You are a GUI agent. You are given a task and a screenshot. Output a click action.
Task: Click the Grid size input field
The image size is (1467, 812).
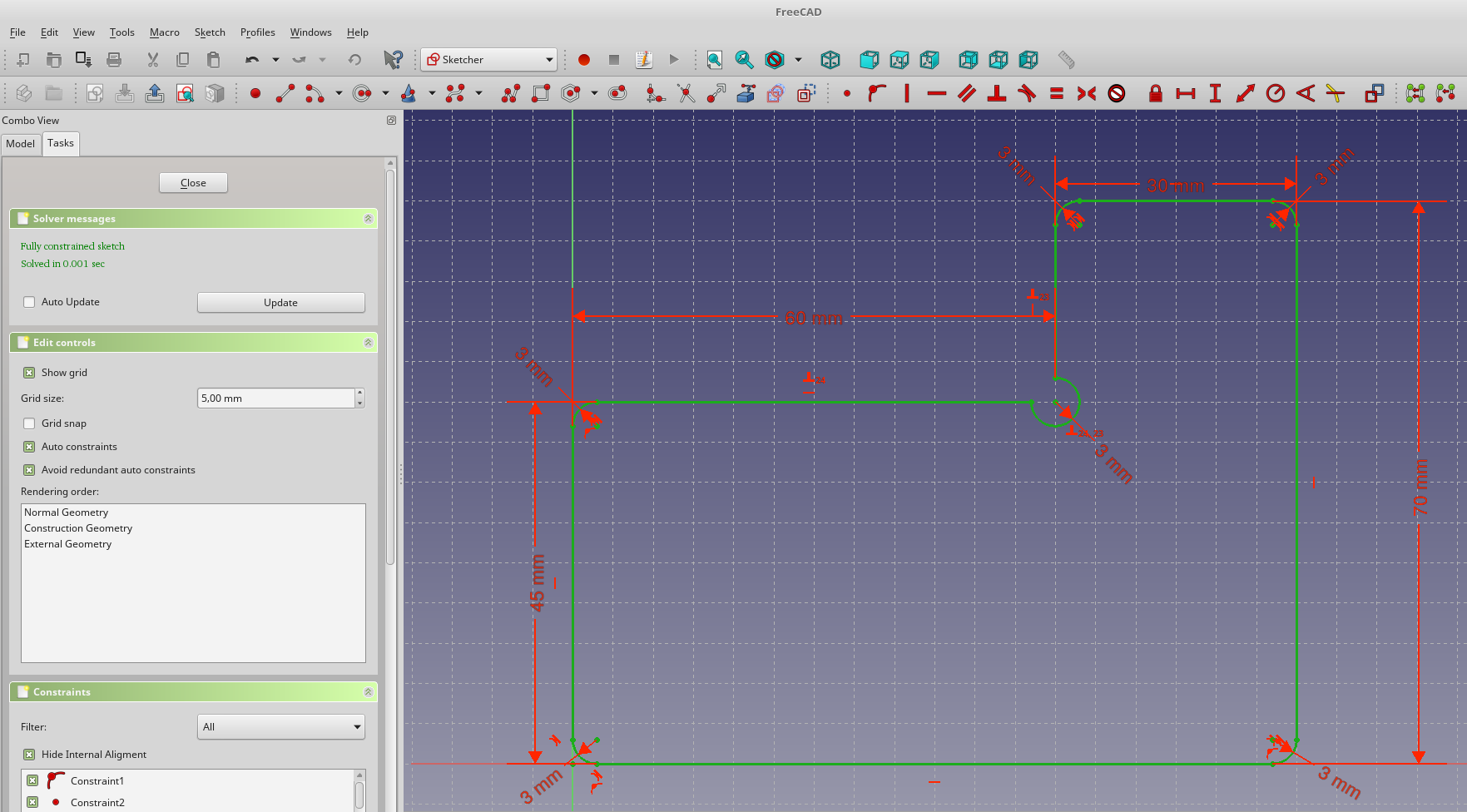tap(275, 399)
